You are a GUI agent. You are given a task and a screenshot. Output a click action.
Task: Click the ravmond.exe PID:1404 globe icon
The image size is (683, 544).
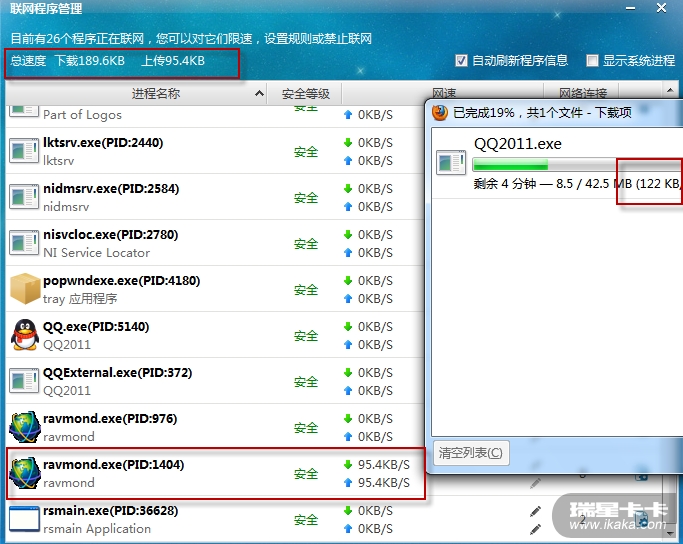point(25,473)
